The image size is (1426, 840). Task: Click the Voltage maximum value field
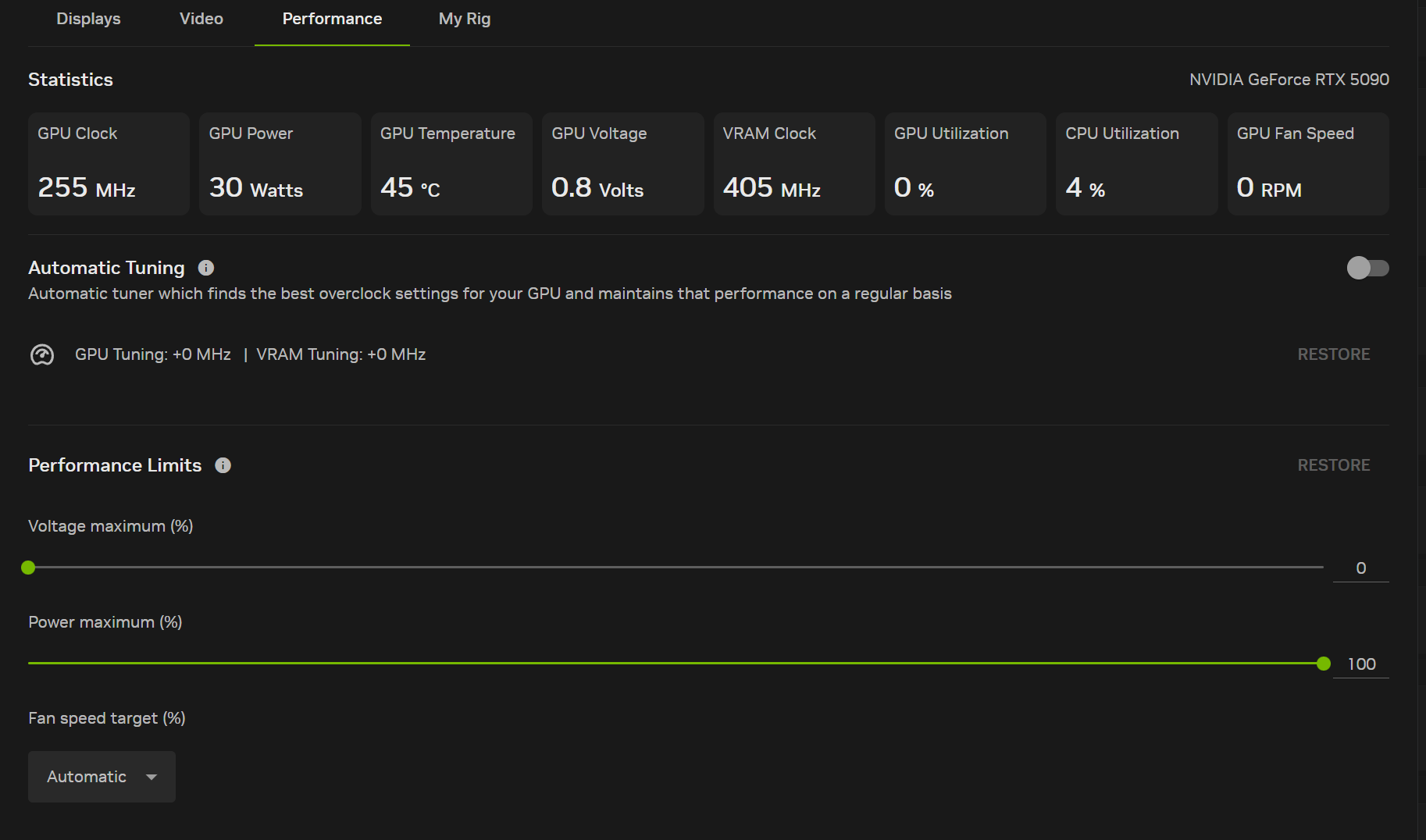pyautogui.click(x=1360, y=568)
